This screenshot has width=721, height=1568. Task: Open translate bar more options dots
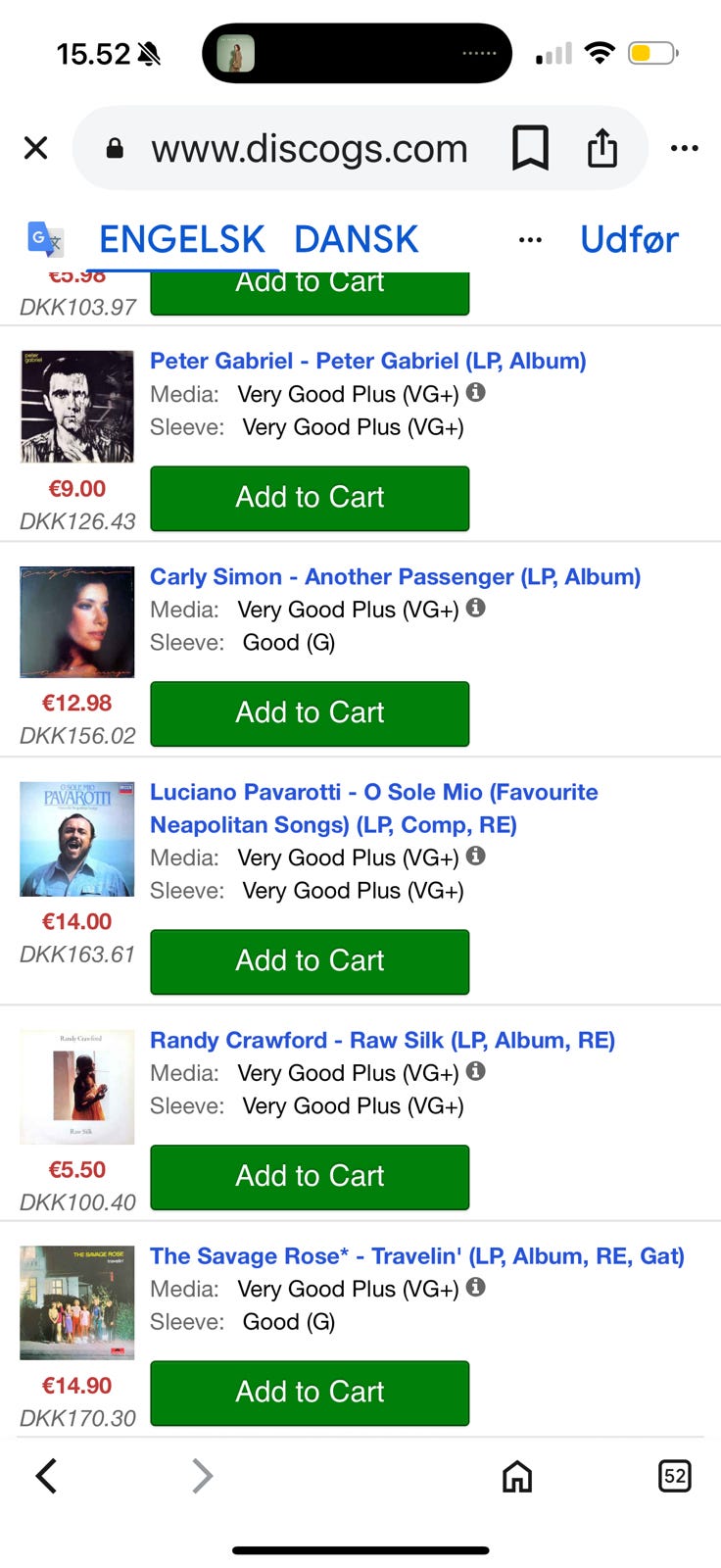point(530,240)
